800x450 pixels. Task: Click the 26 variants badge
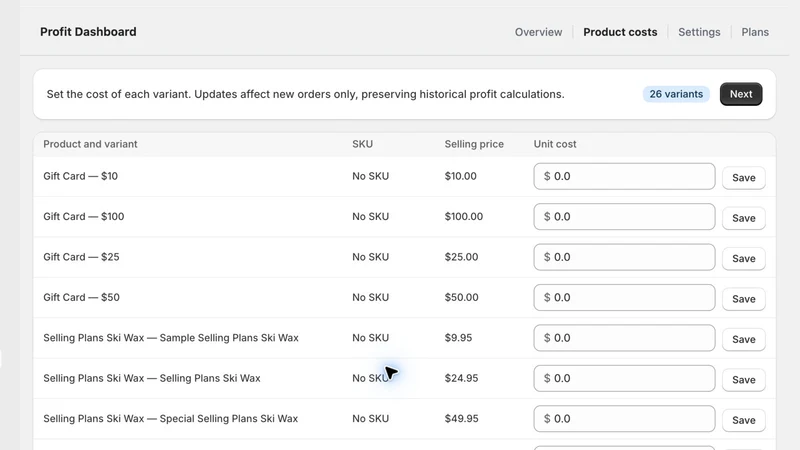click(x=676, y=94)
